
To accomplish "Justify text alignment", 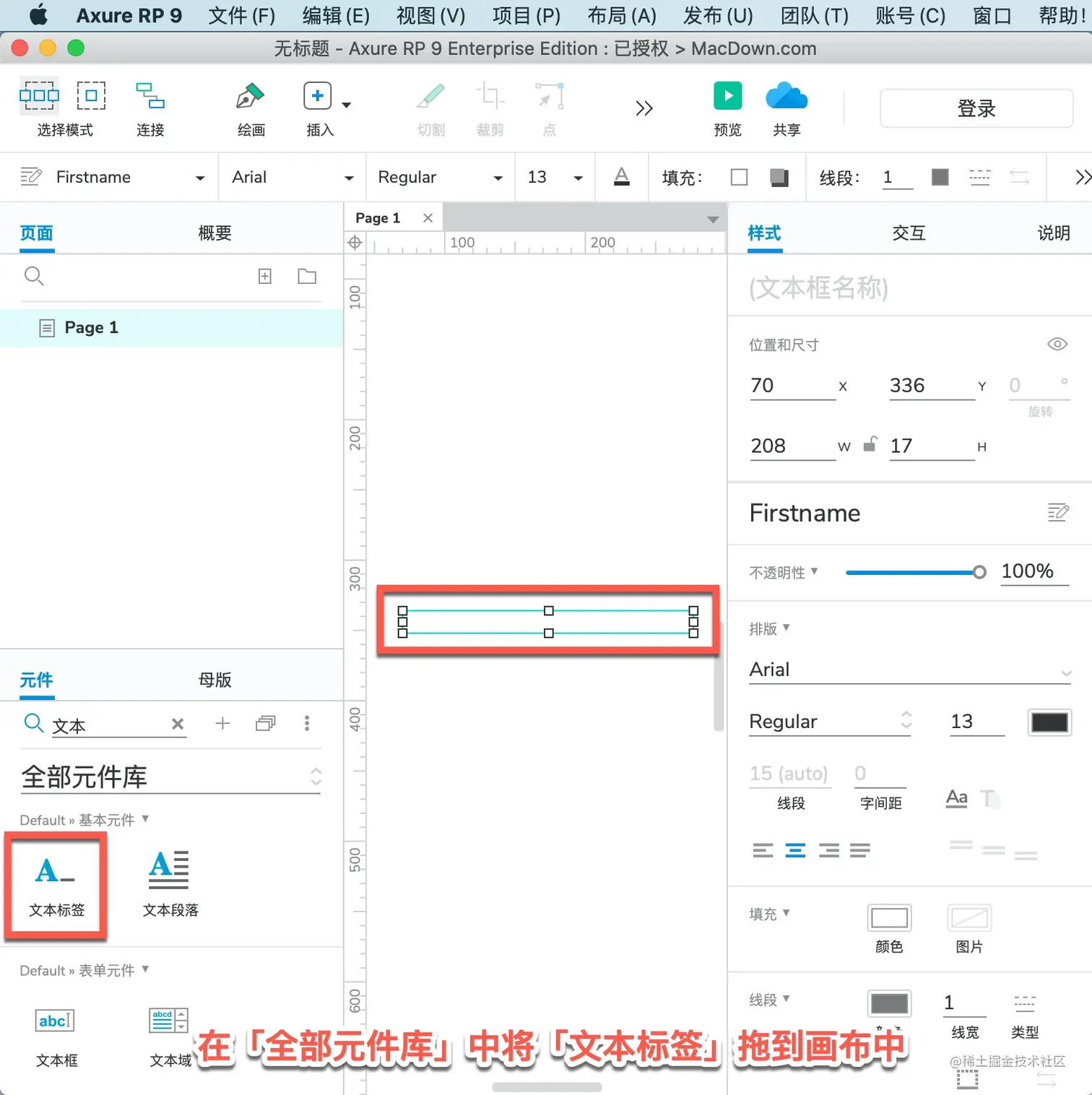I will [860, 850].
